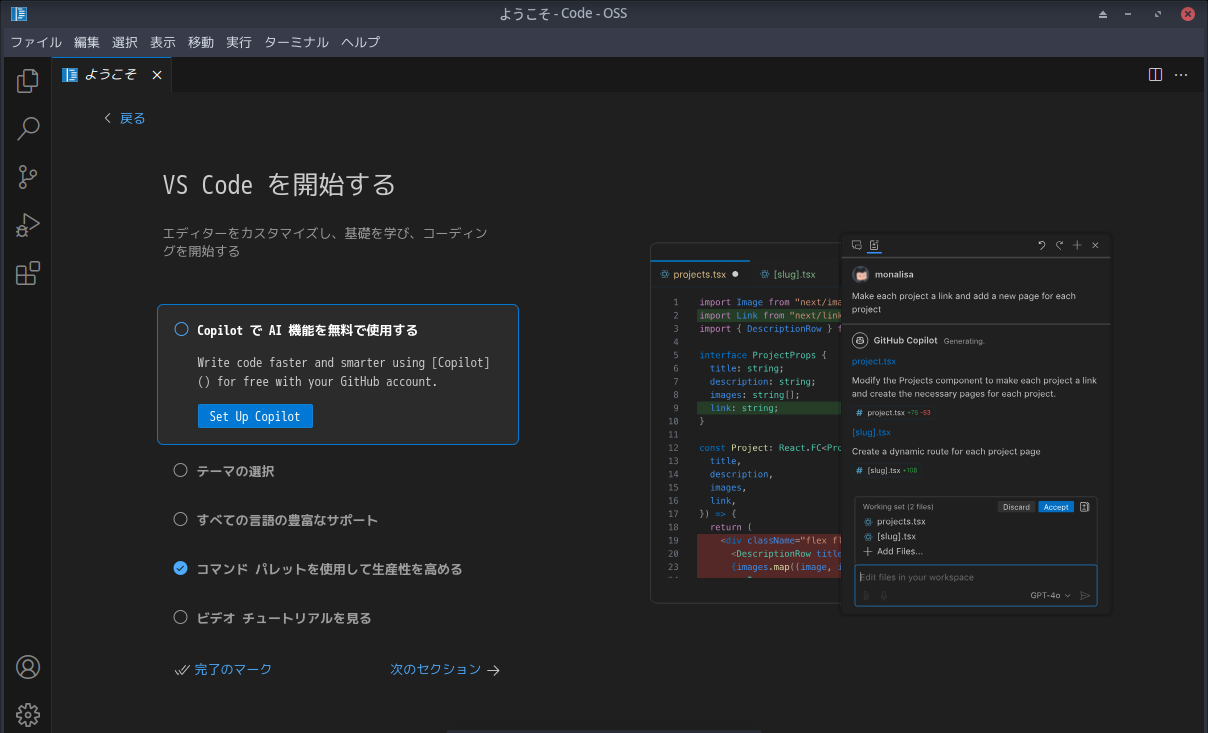
Task: Switch to the ようこそ tab
Action: point(110,74)
